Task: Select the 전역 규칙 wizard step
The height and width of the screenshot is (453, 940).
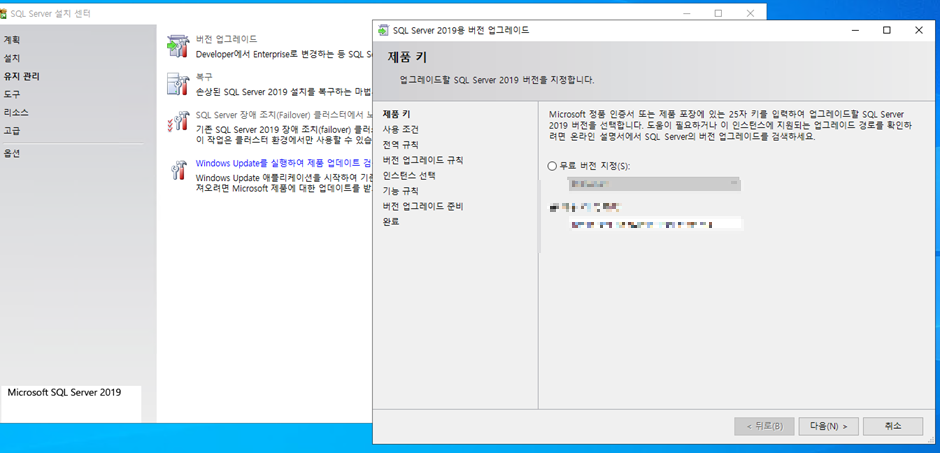Action: click(x=401, y=145)
